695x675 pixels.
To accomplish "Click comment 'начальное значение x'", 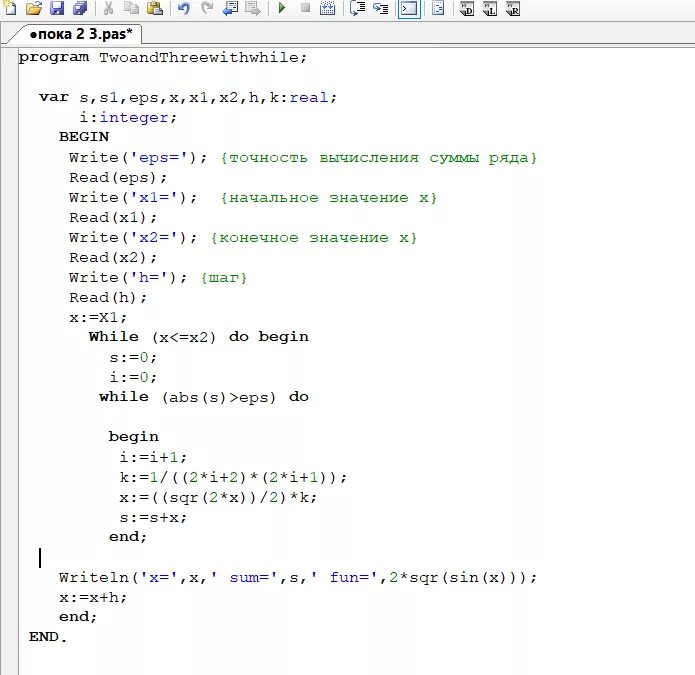I will pyautogui.click(x=328, y=198).
